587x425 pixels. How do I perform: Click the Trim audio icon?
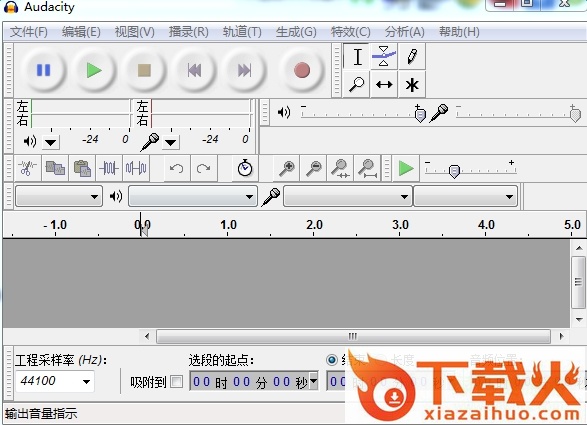coord(109,168)
